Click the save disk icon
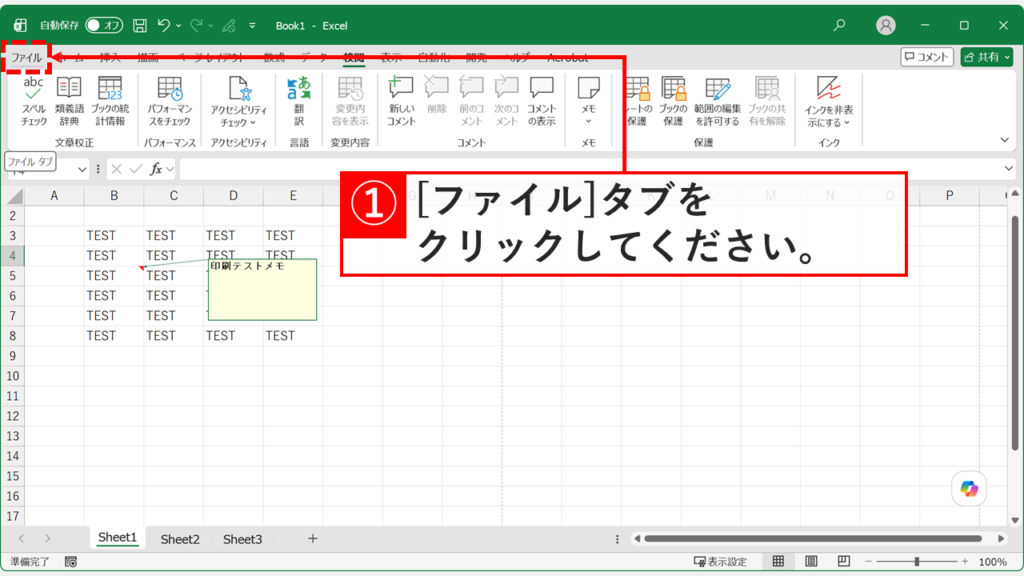1024x576 pixels. point(140,25)
